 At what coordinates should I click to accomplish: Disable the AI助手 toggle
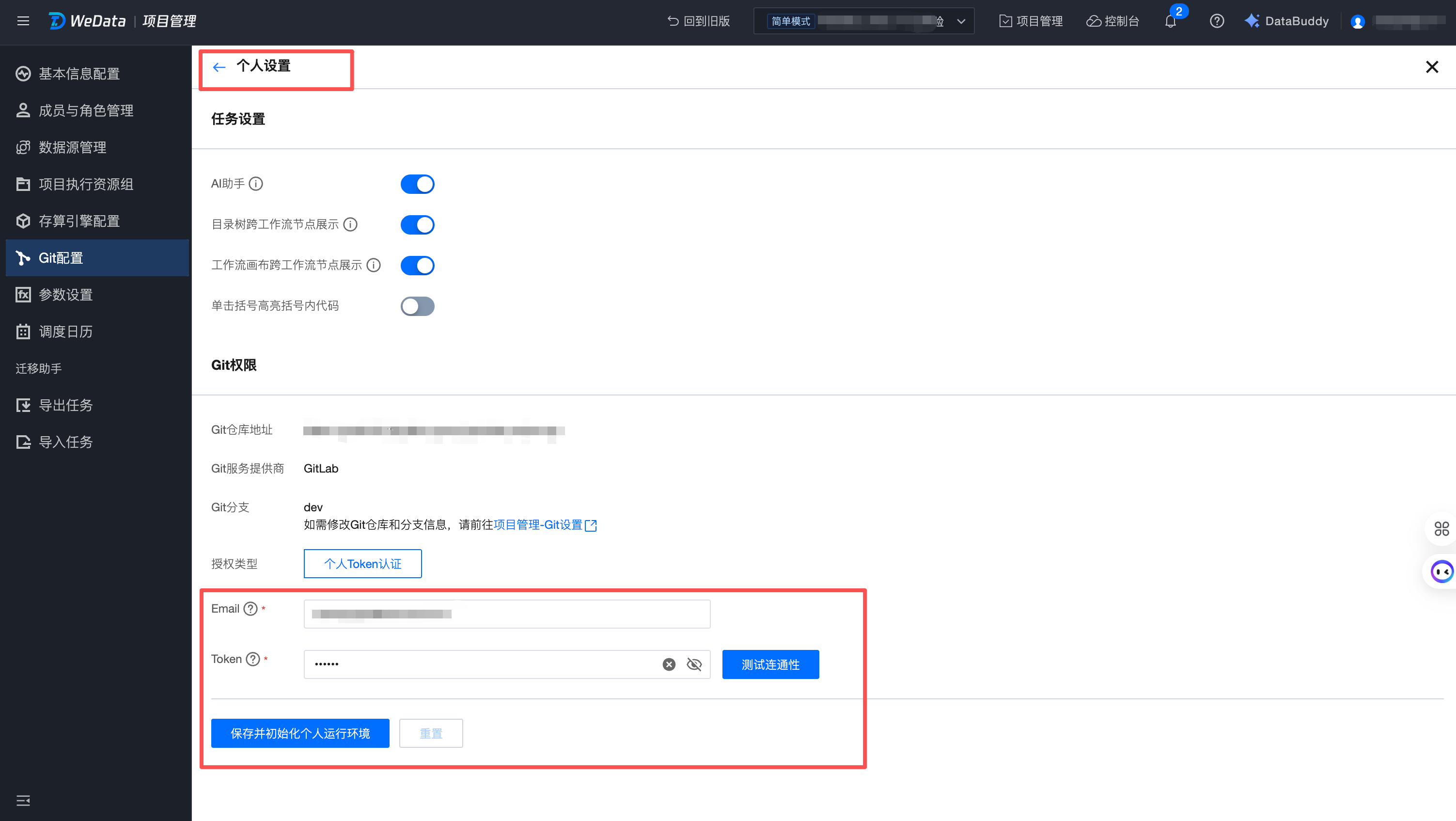pyautogui.click(x=417, y=184)
